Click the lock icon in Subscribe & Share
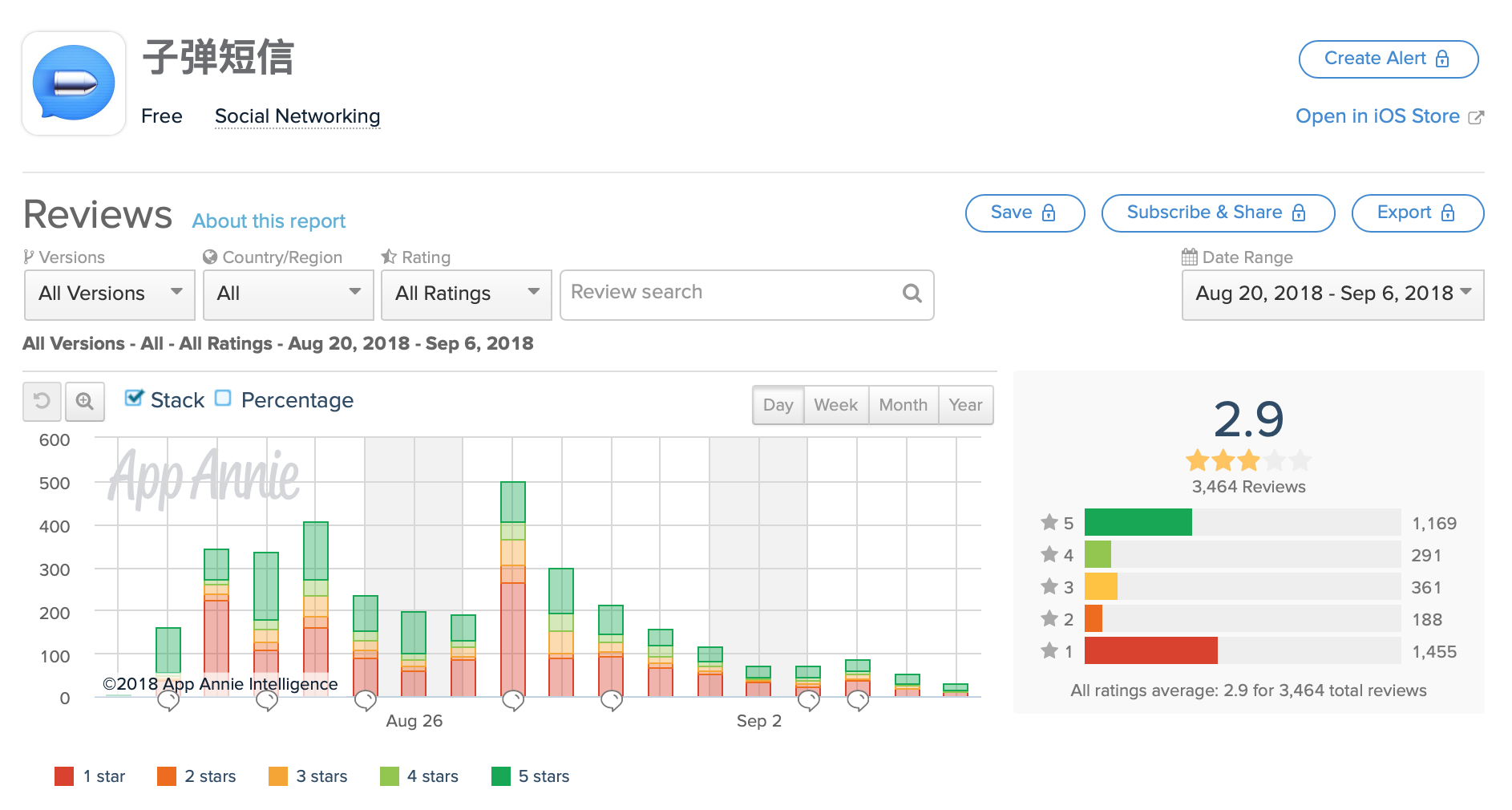 coord(1299,213)
